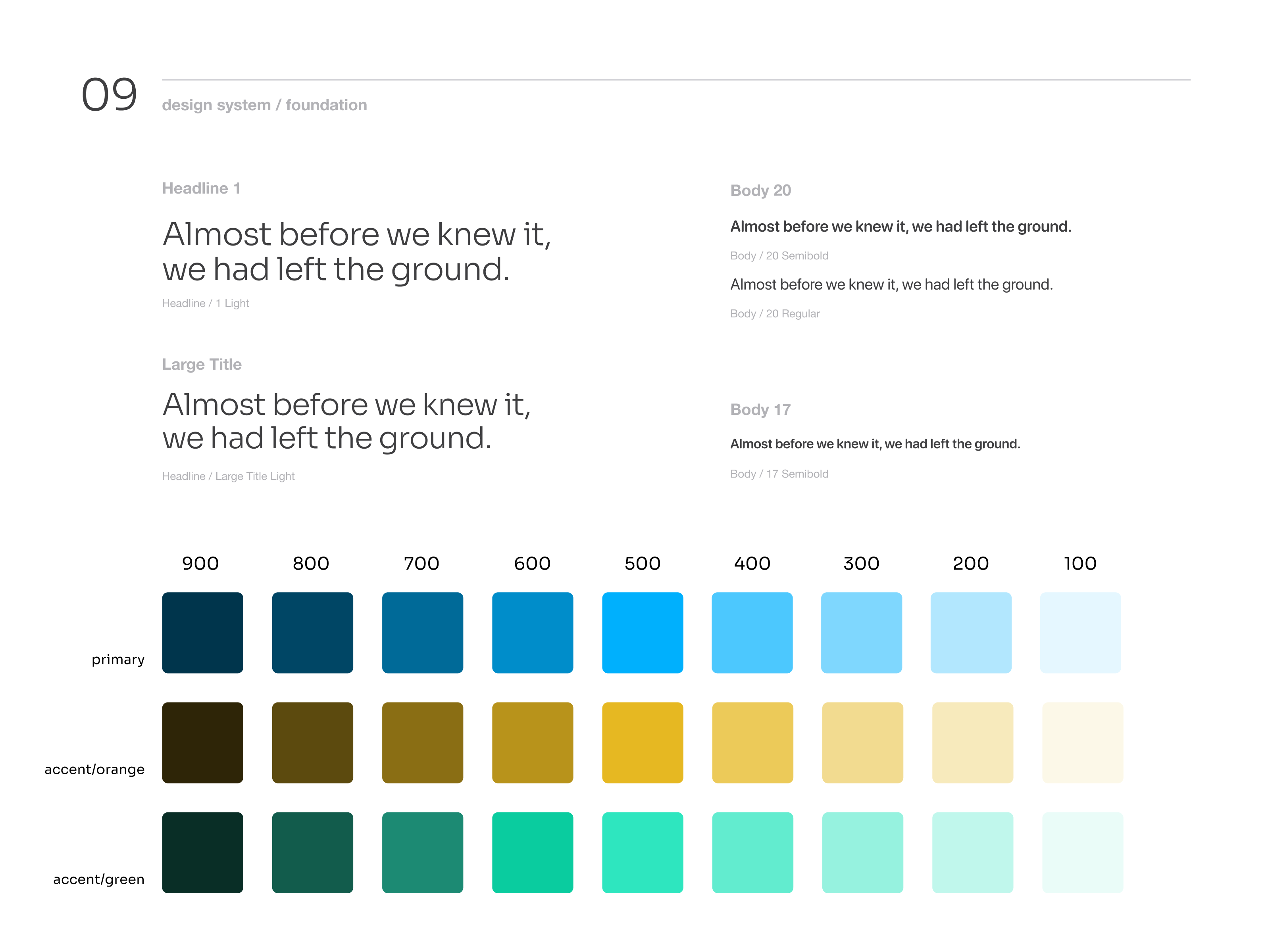Click the '600' column label
Screen dimensions: 1270x952
532,564
